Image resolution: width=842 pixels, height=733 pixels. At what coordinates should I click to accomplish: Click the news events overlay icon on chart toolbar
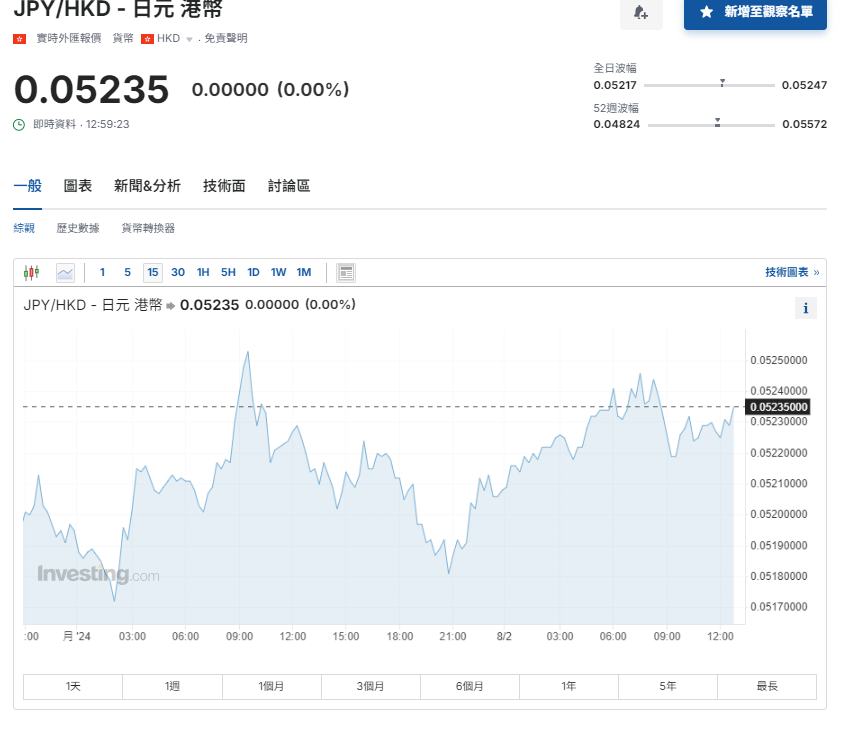344,271
